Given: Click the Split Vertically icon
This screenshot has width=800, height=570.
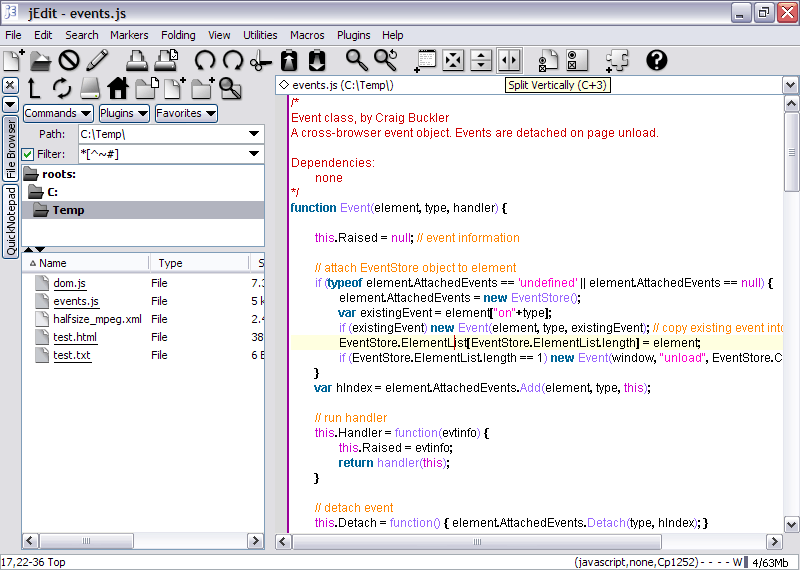Looking at the screenshot, I should (509, 60).
